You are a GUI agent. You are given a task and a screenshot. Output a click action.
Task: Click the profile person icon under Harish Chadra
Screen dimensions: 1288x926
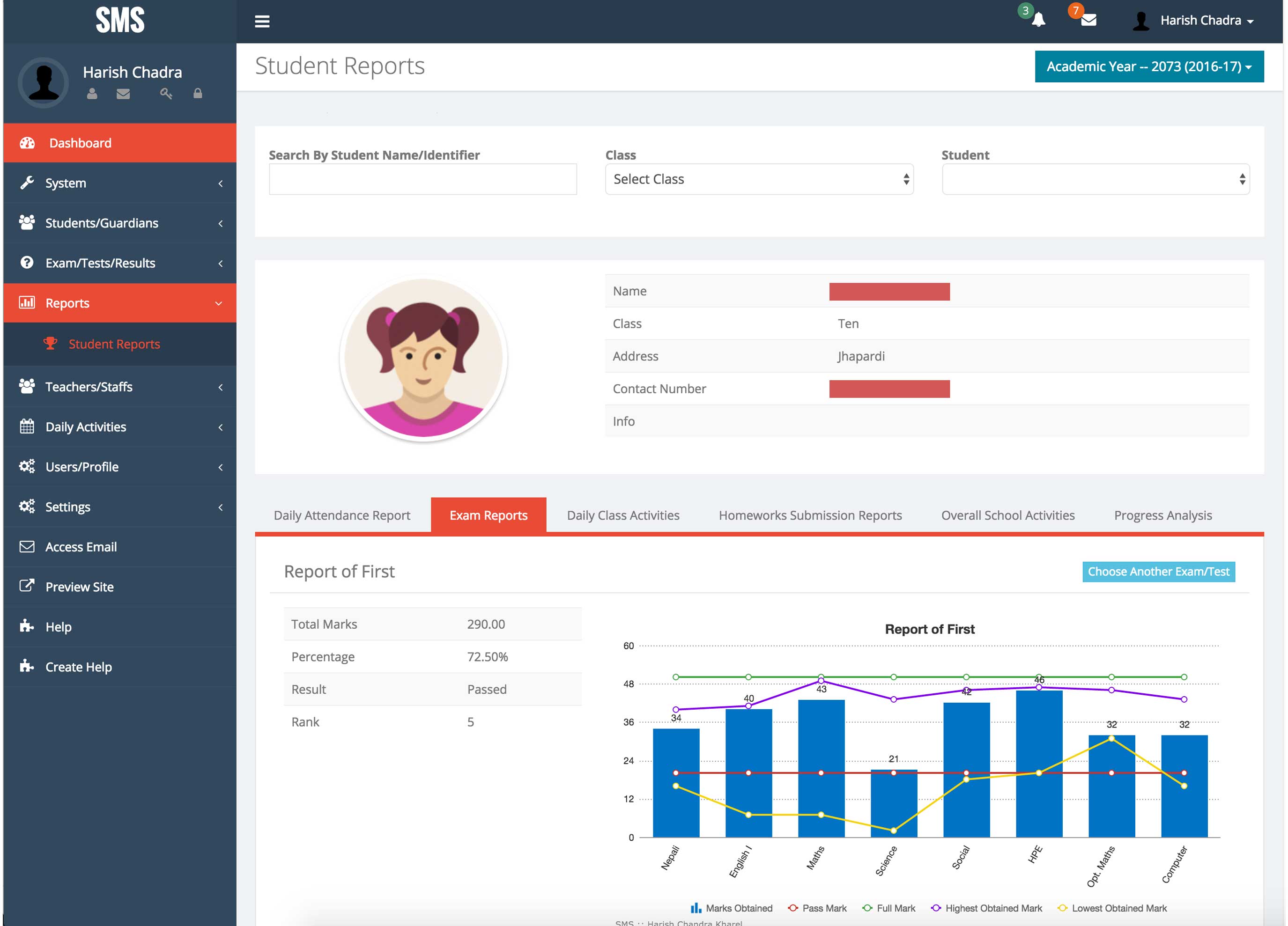pos(92,94)
